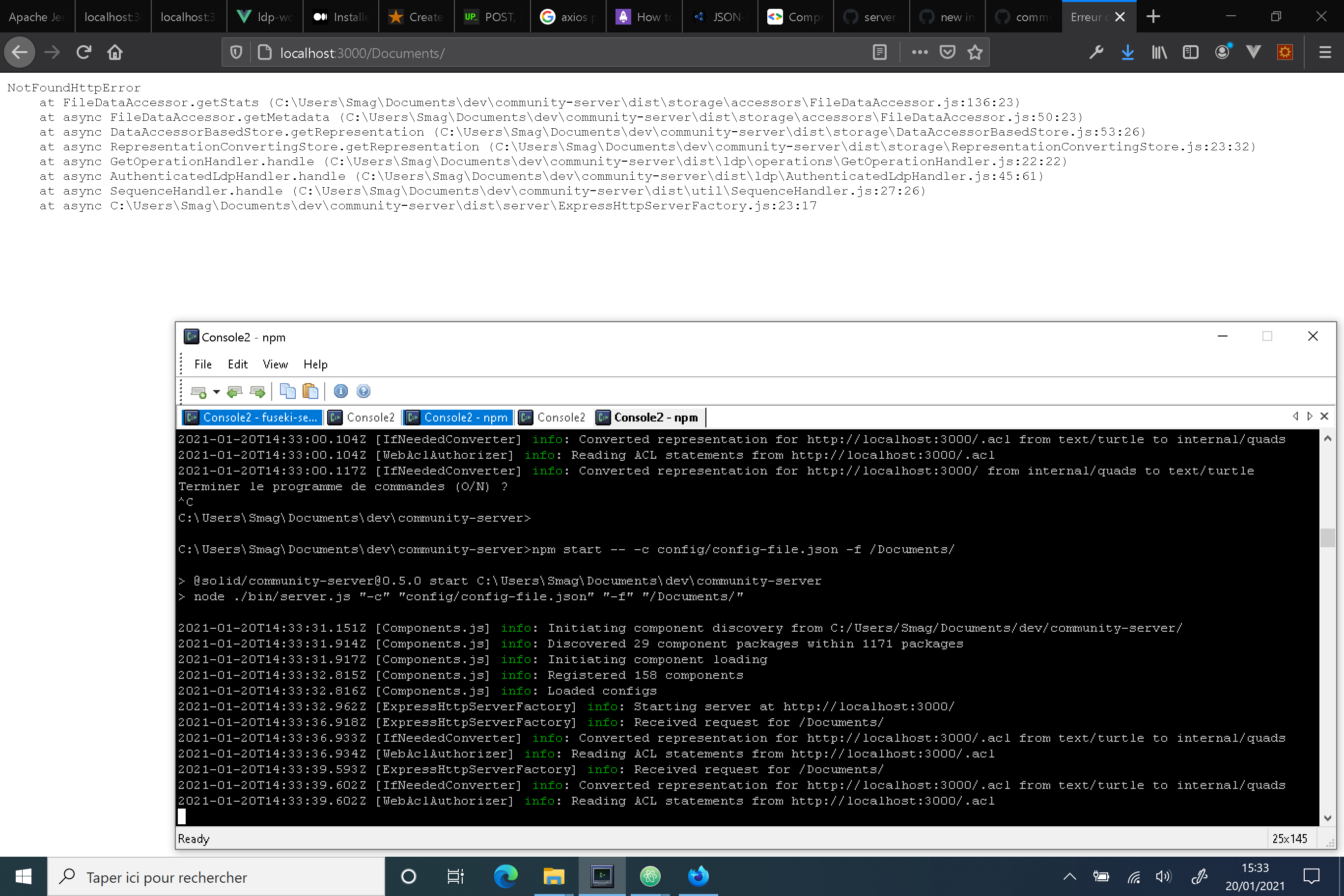Select the paste icon in Console2 toolbar
The height and width of the screenshot is (896, 1344).
click(x=311, y=392)
